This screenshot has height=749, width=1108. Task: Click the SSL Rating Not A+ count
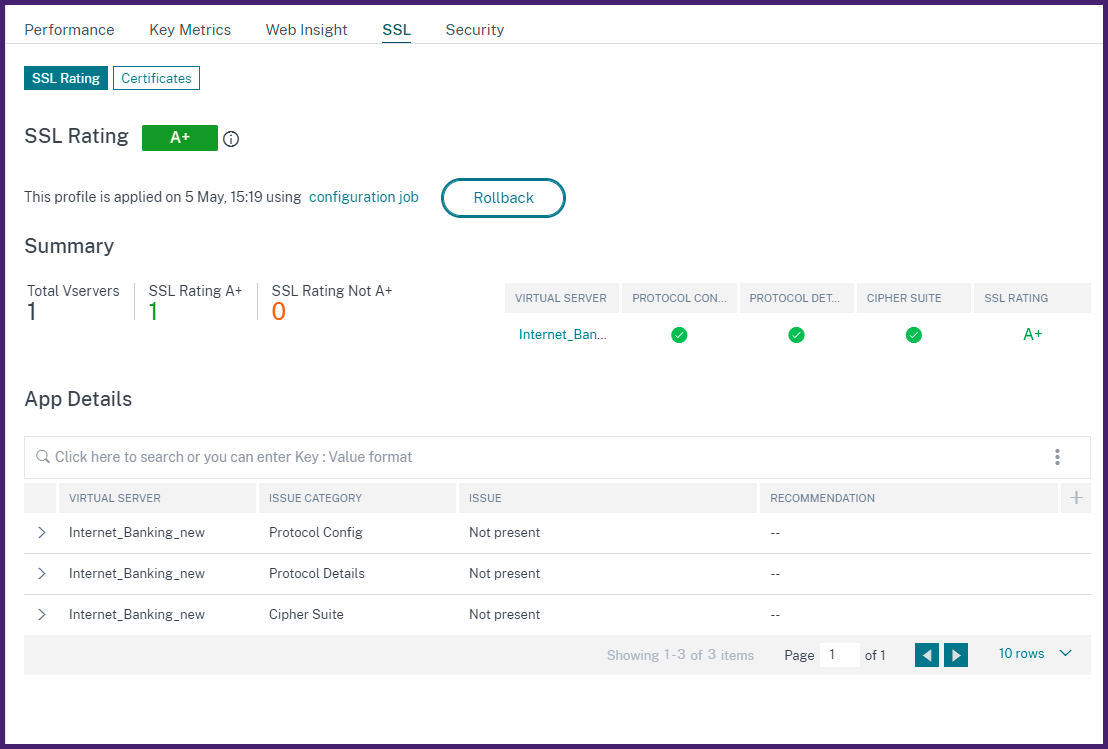[x=278, y=312]
